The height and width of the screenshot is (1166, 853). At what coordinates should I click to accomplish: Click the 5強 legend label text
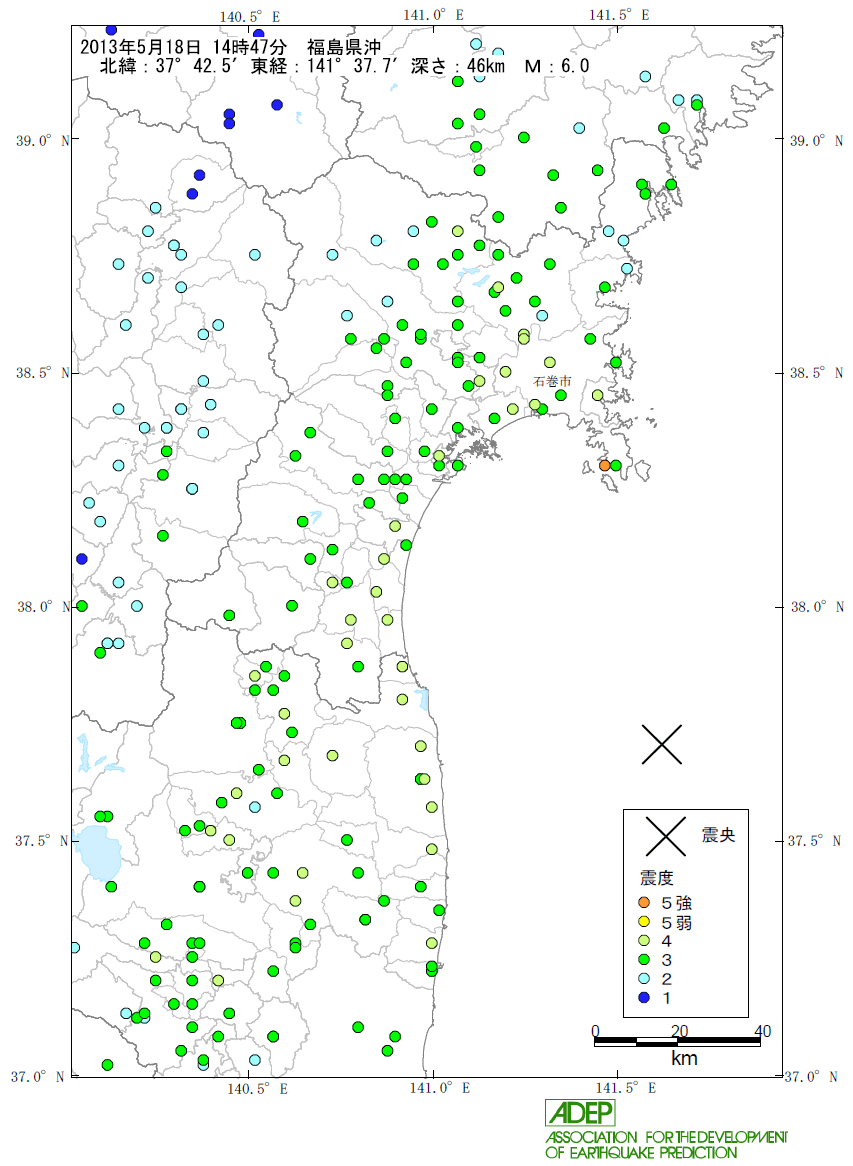tap(677, 903)
